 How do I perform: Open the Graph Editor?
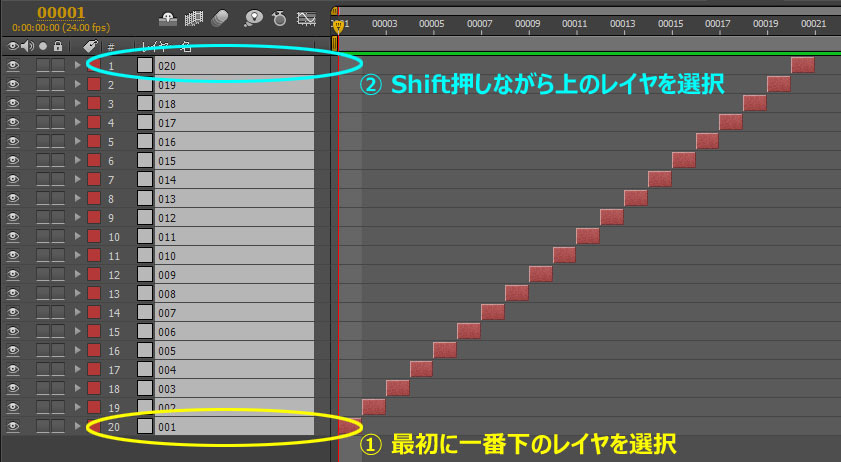(307, 17)
